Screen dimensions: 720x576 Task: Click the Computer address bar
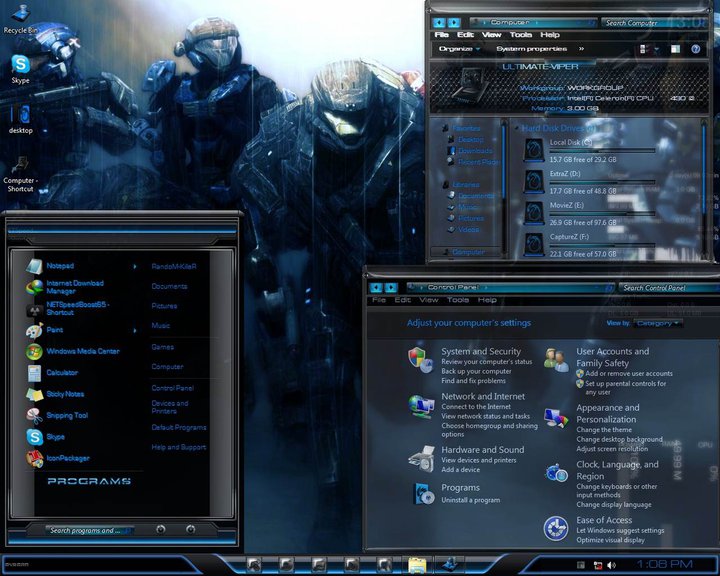click(x=534, y=22)
